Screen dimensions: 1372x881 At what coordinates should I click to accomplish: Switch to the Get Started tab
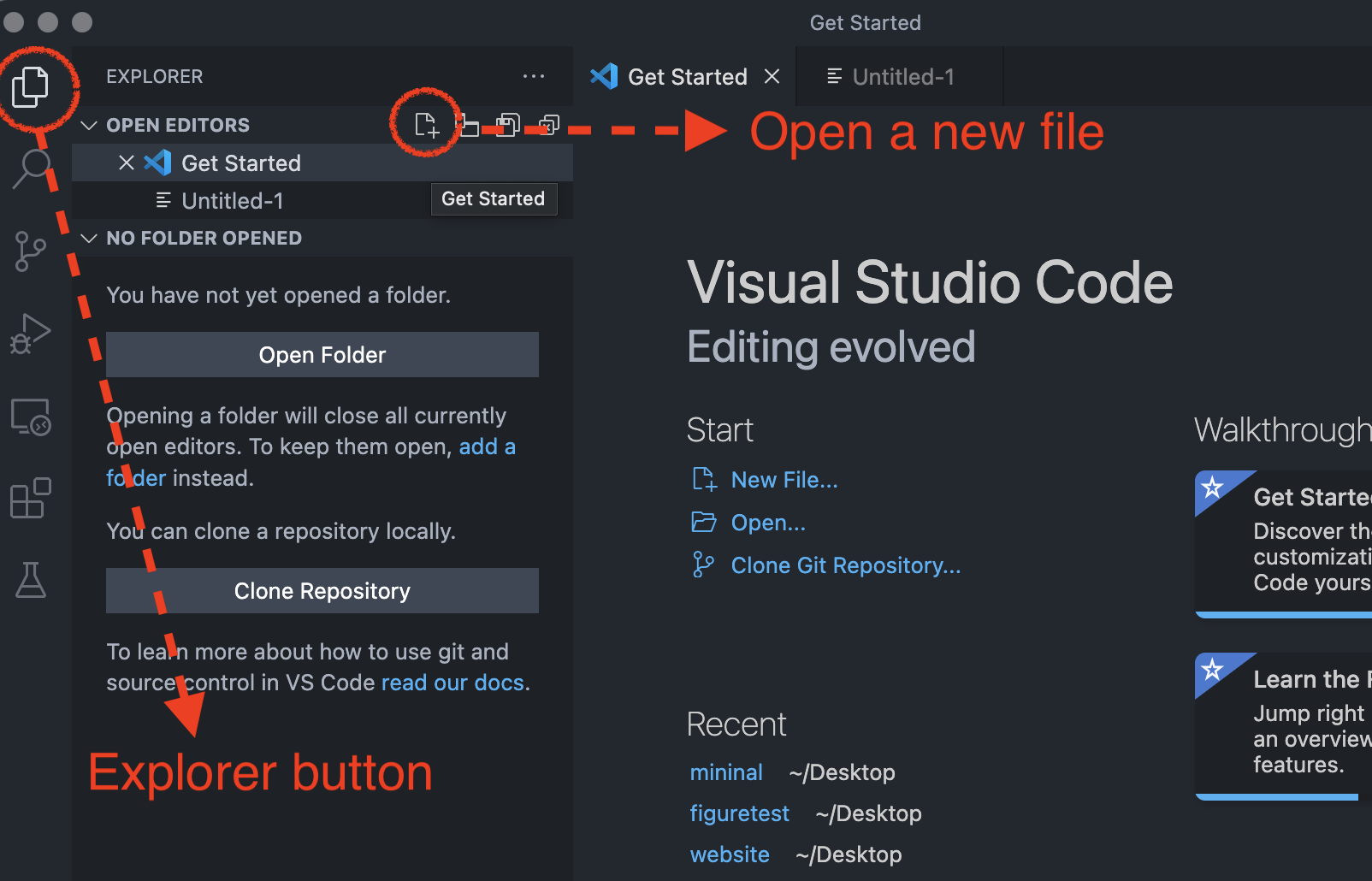pyautogui.click(x=685, y=77)
